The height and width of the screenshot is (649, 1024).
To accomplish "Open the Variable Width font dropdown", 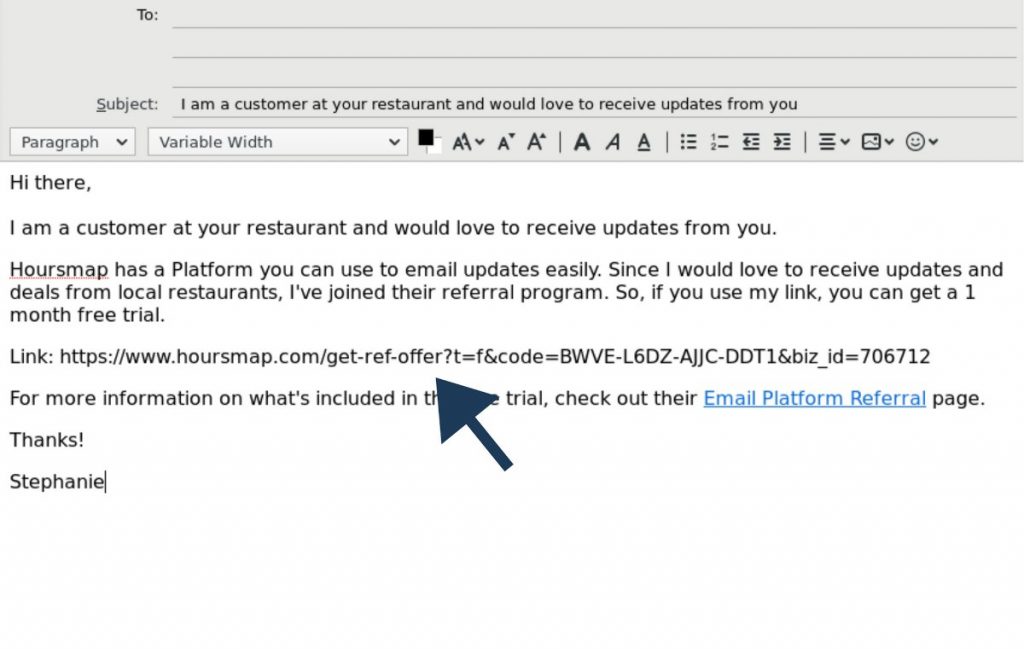I will pos(278,142).
